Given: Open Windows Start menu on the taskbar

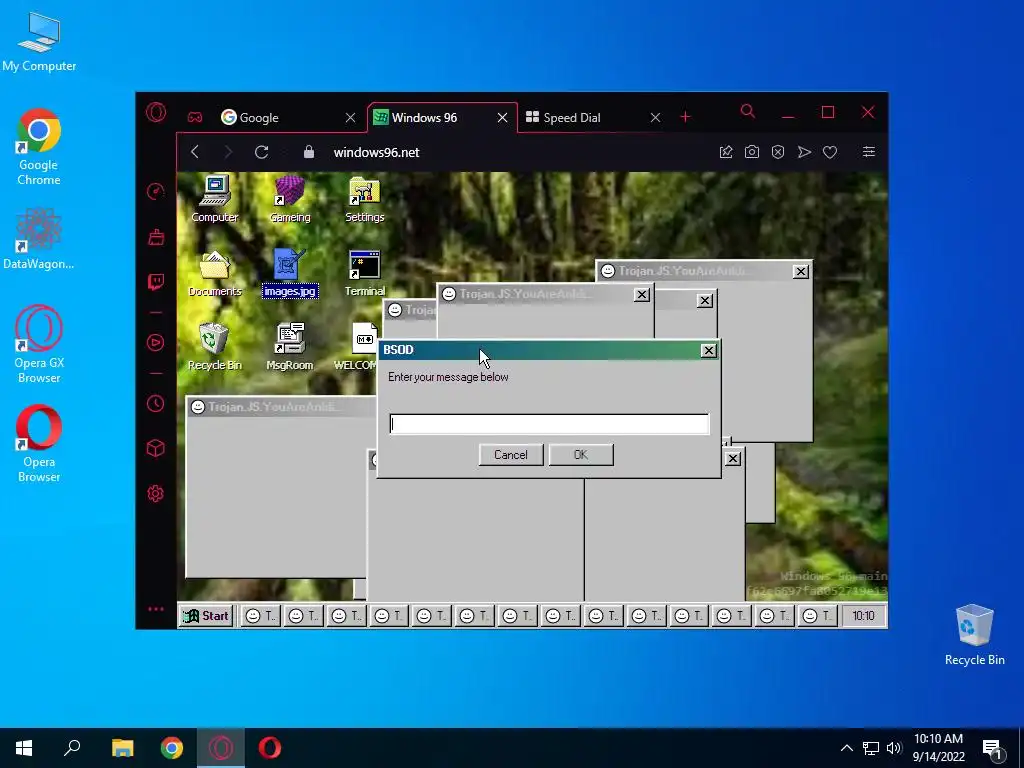Looking at the screenshot, I should (24, 748).
